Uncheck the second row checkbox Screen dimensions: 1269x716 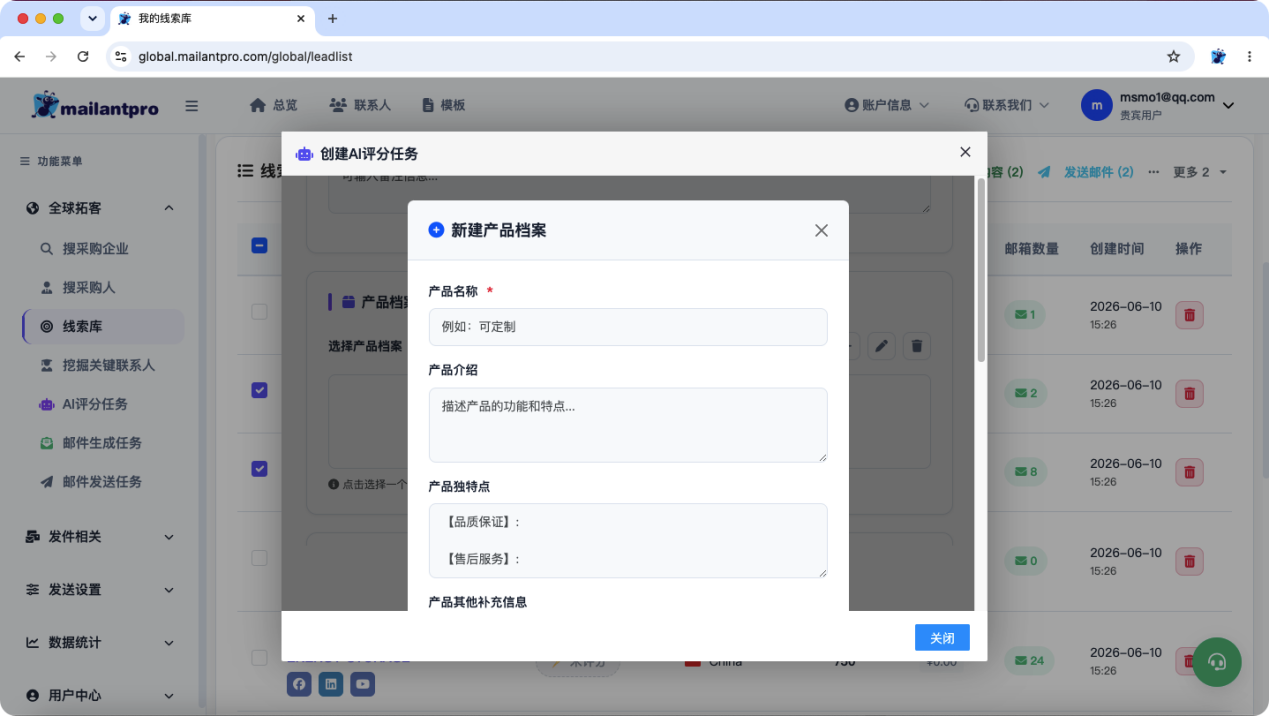pyautogui.click(x=259, y=390)
